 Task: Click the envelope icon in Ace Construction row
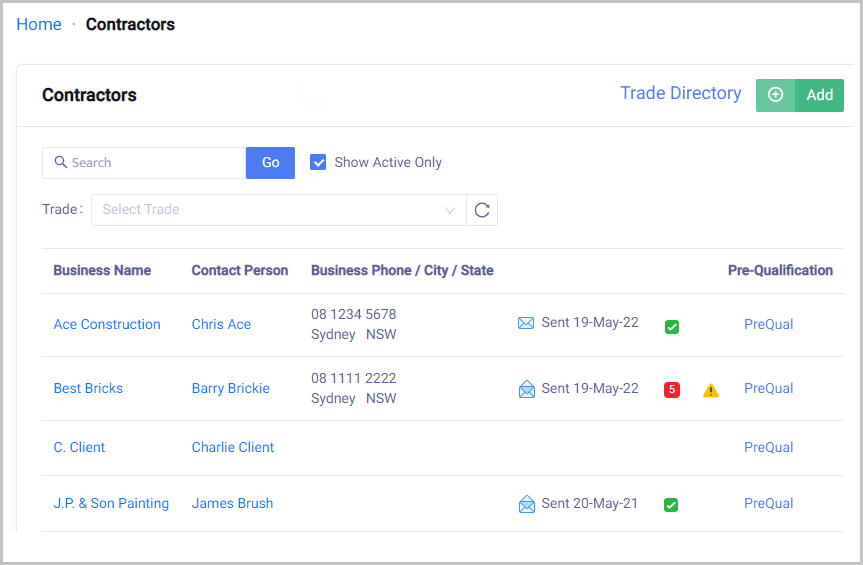tap(526, 323)
